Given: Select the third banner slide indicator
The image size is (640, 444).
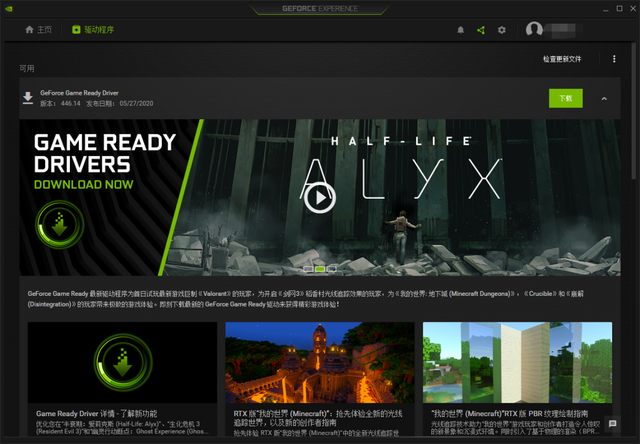Looking at the screenshot, I should (331, 269).
